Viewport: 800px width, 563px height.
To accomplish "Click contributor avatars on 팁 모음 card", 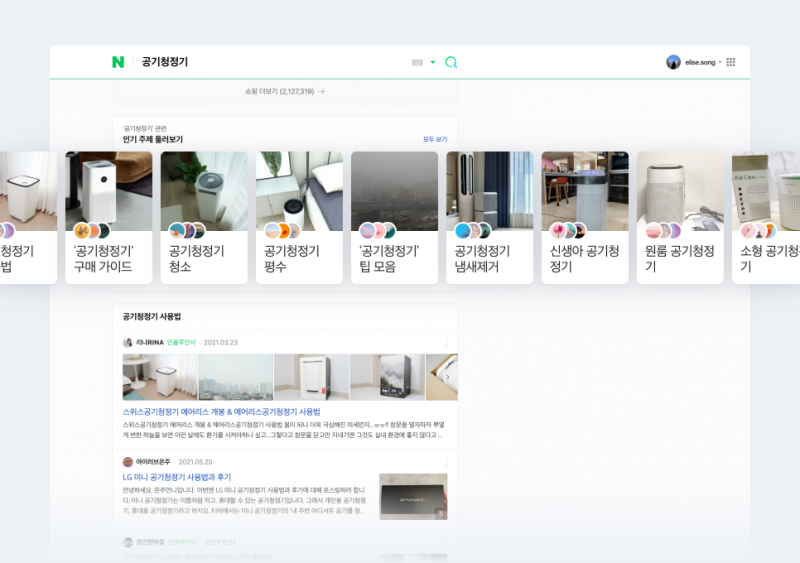I will (378, 231).
